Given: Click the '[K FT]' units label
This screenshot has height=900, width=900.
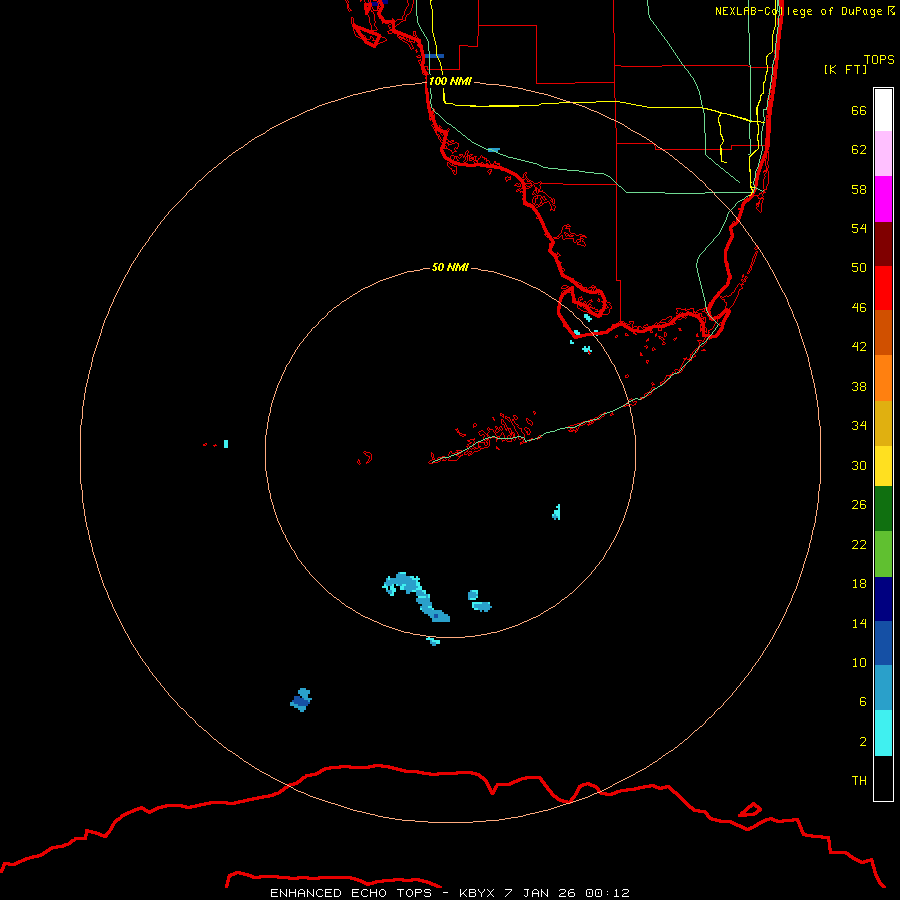Looking at the screenshot, I should coord(845,69).
